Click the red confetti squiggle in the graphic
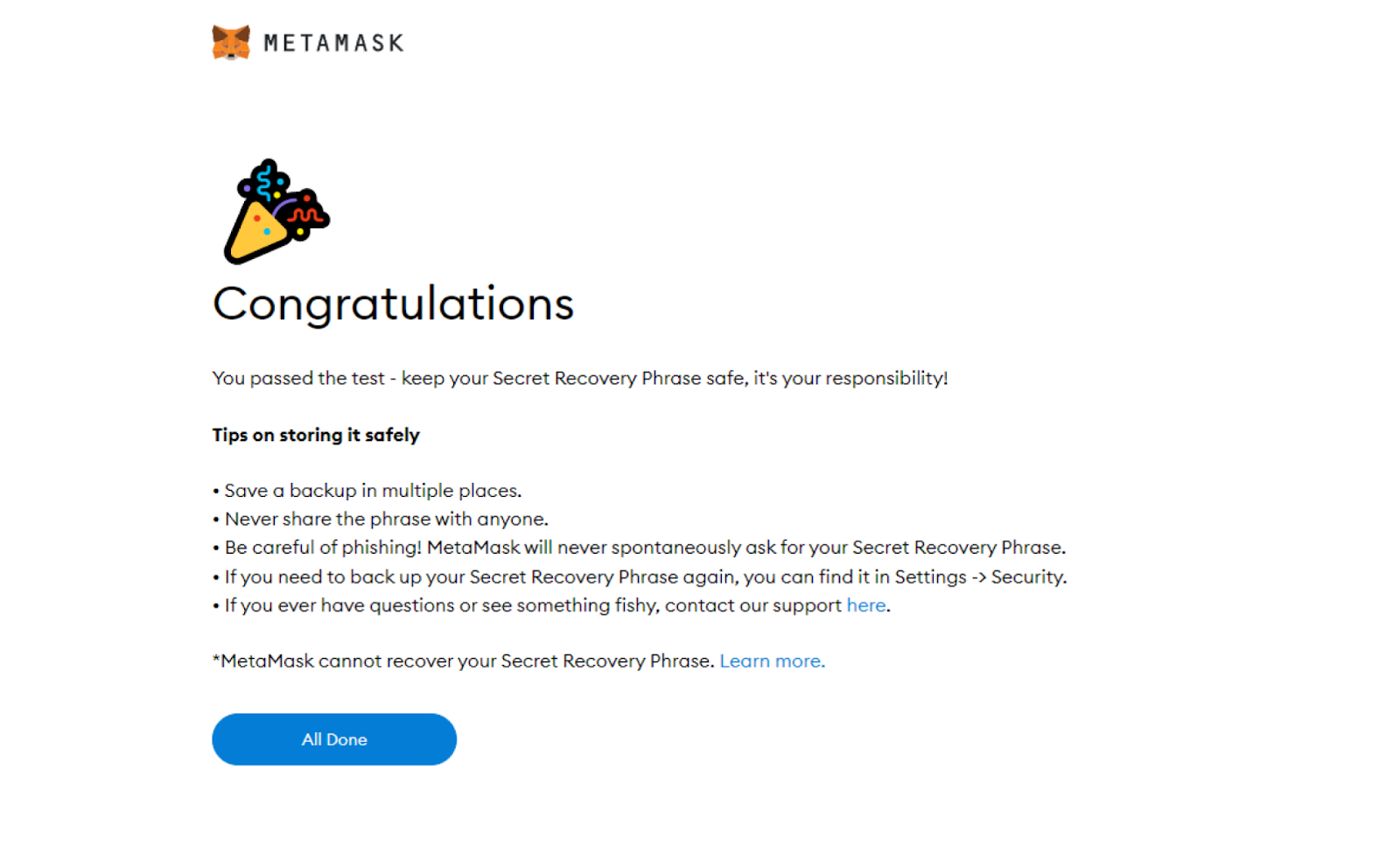1400x867 pixels. click(304, 214)
